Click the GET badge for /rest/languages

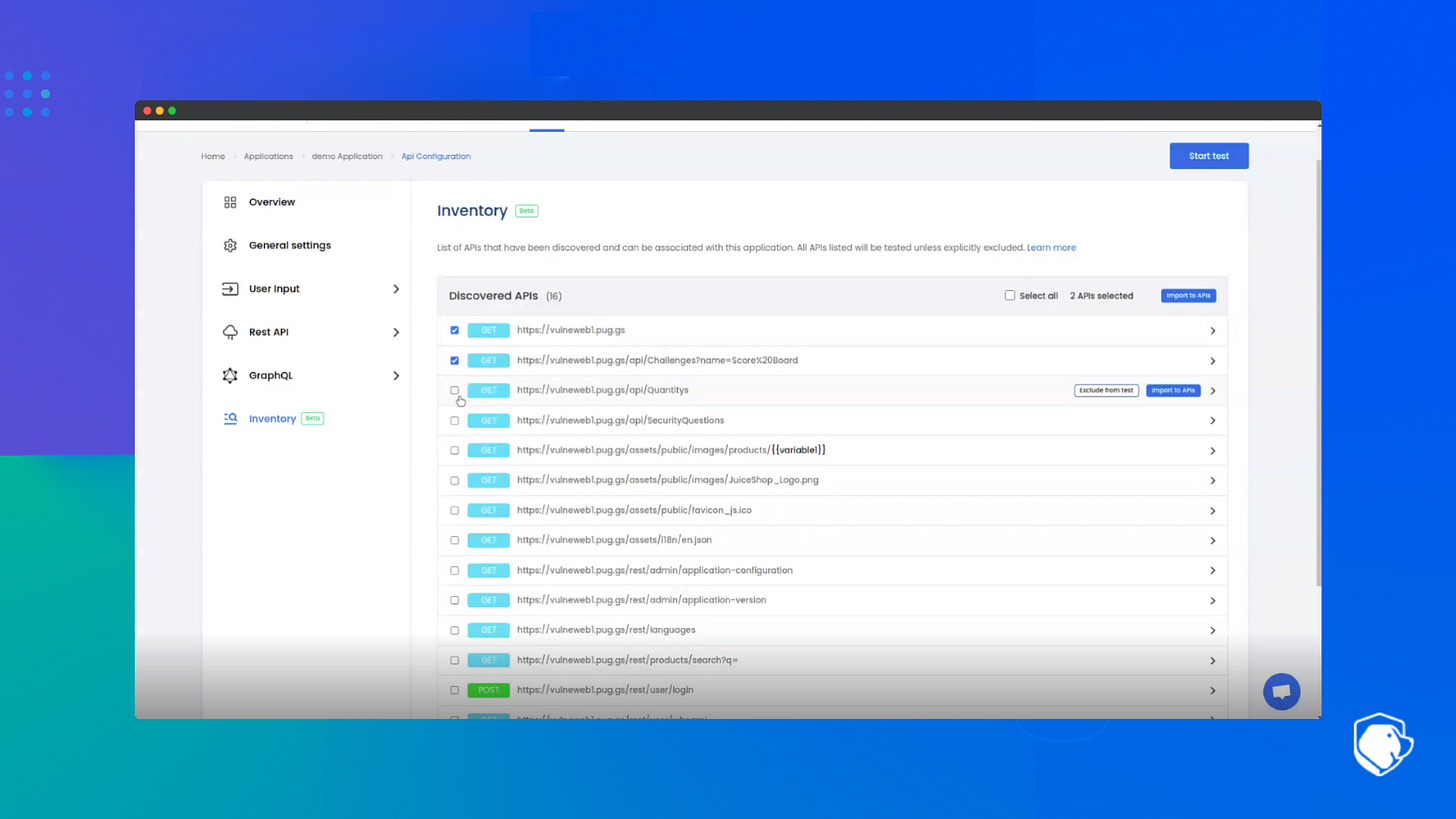(488, 630)
